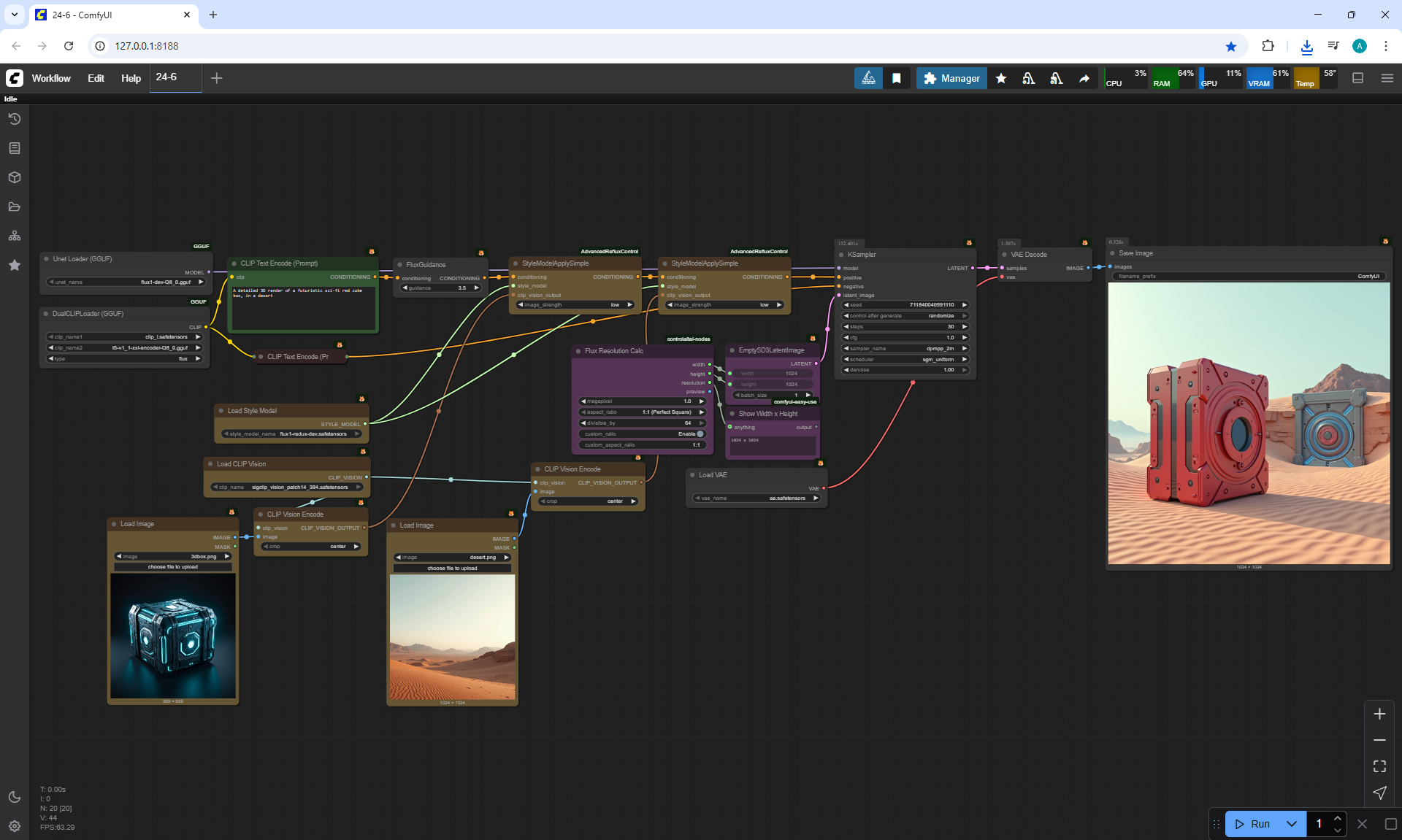This screenshot has width=1402, height=840.
Task: Toggle the bottom panel icon
Action: [1357, 78]
